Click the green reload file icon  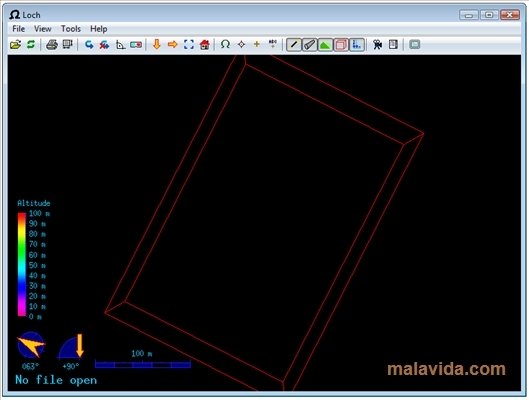pyautogui.click(x=31, y=44)
